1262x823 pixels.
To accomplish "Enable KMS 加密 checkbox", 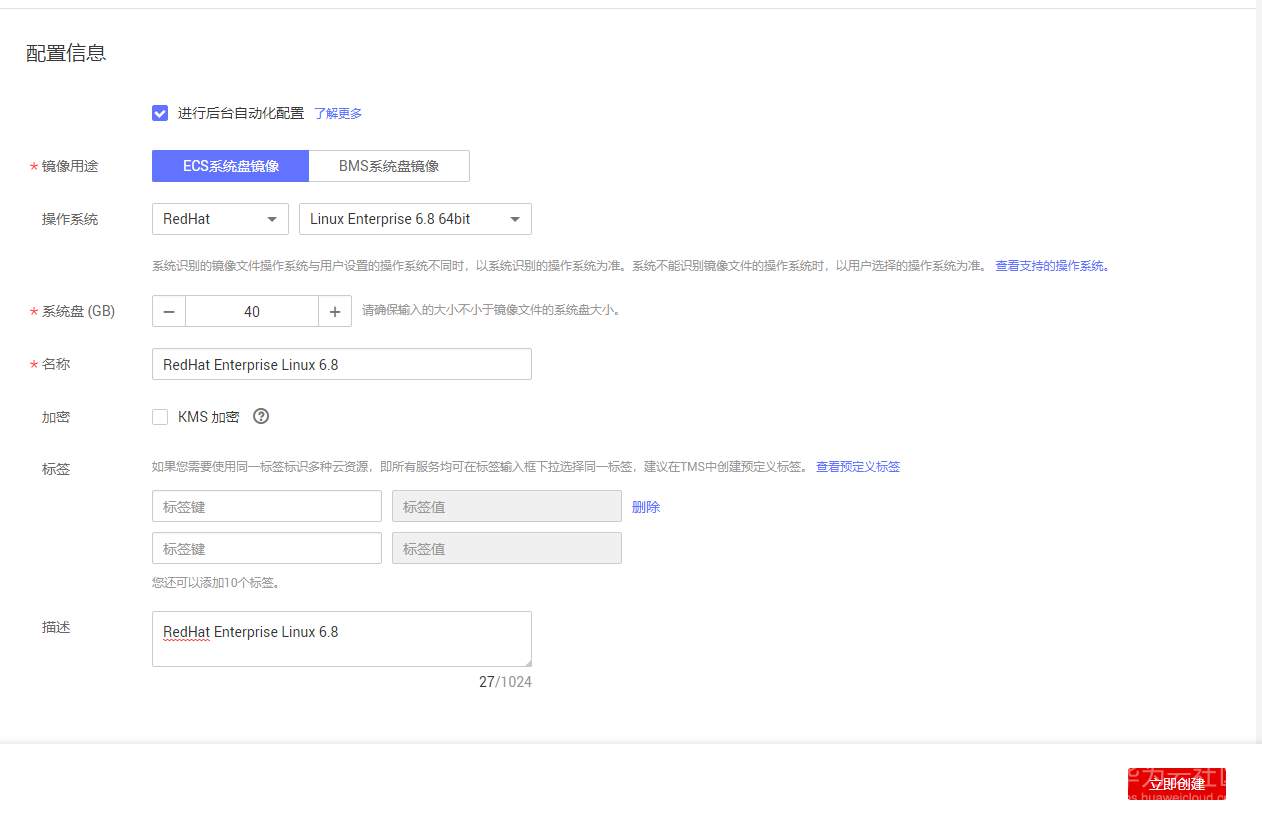I will 160,416.
